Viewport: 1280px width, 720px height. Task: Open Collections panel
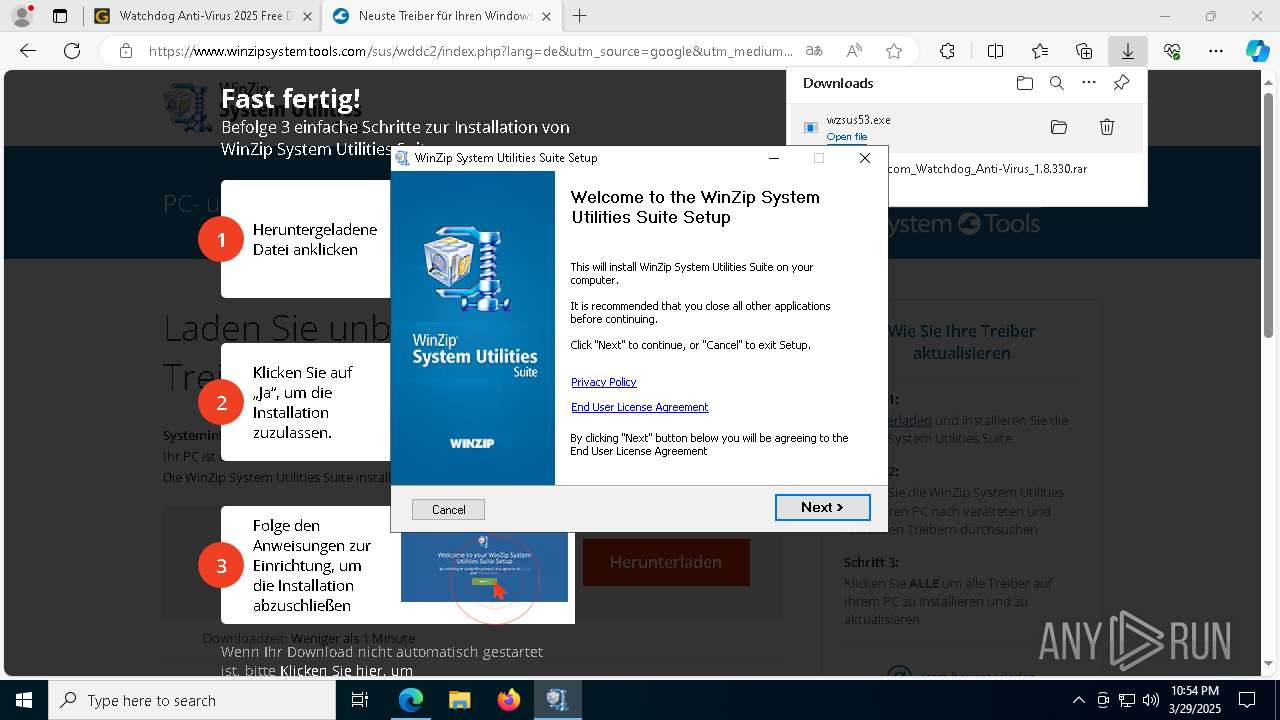point(1084,51)
